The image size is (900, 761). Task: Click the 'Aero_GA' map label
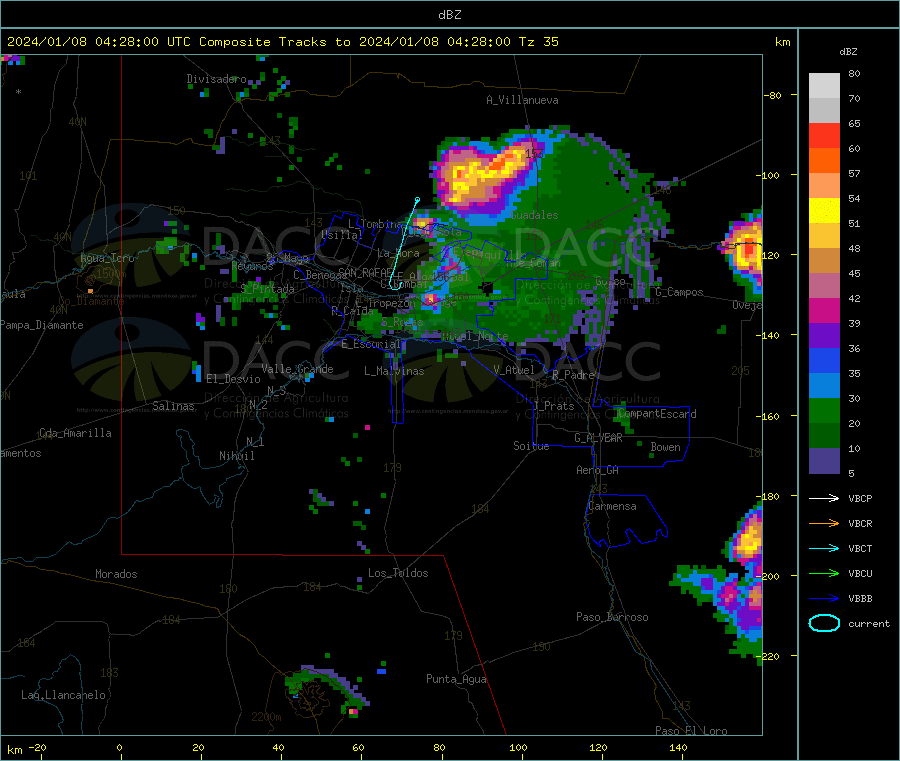(x=597, y=471)
